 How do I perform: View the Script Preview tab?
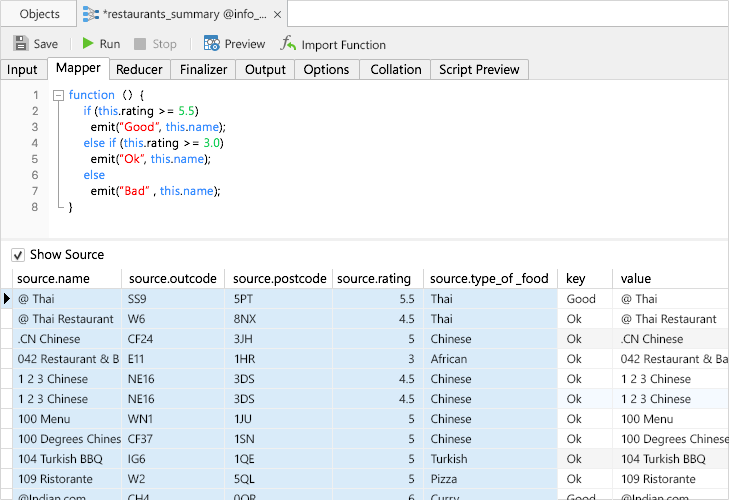pos(479,69)
